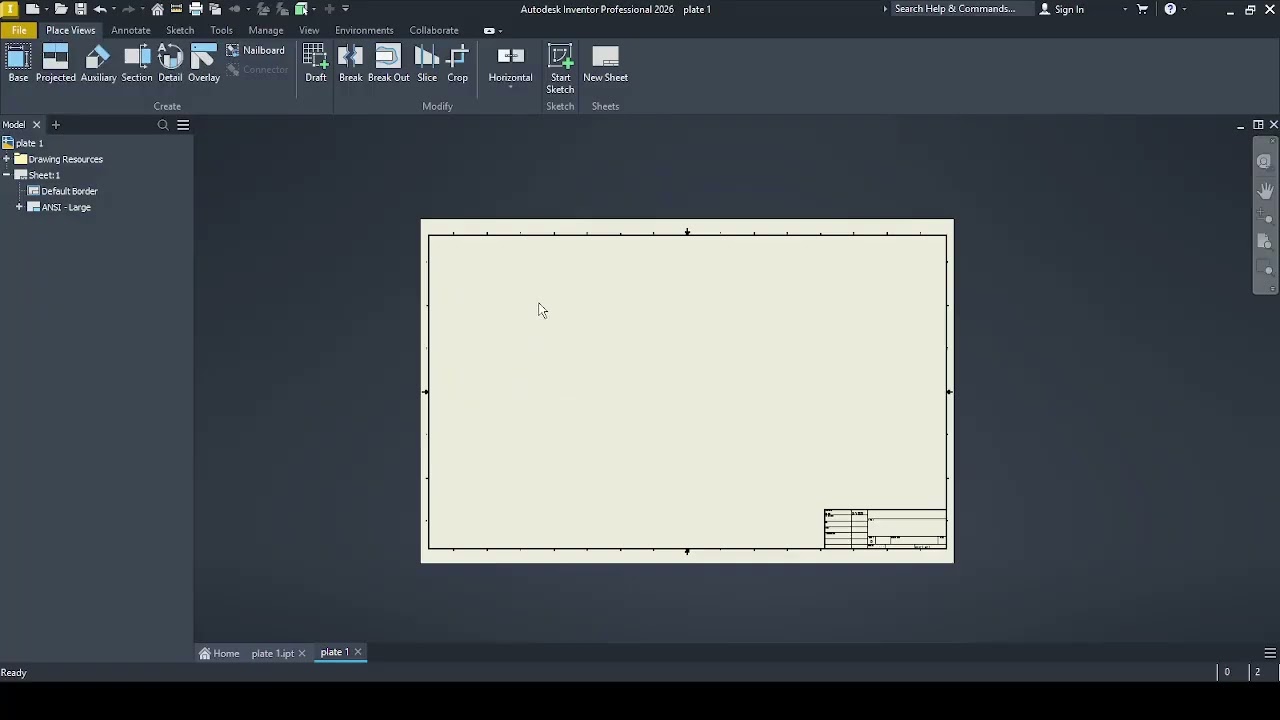The image size is (1280, 720).
Task: Print the drawing using printer icon
Action: click(196, 9)
